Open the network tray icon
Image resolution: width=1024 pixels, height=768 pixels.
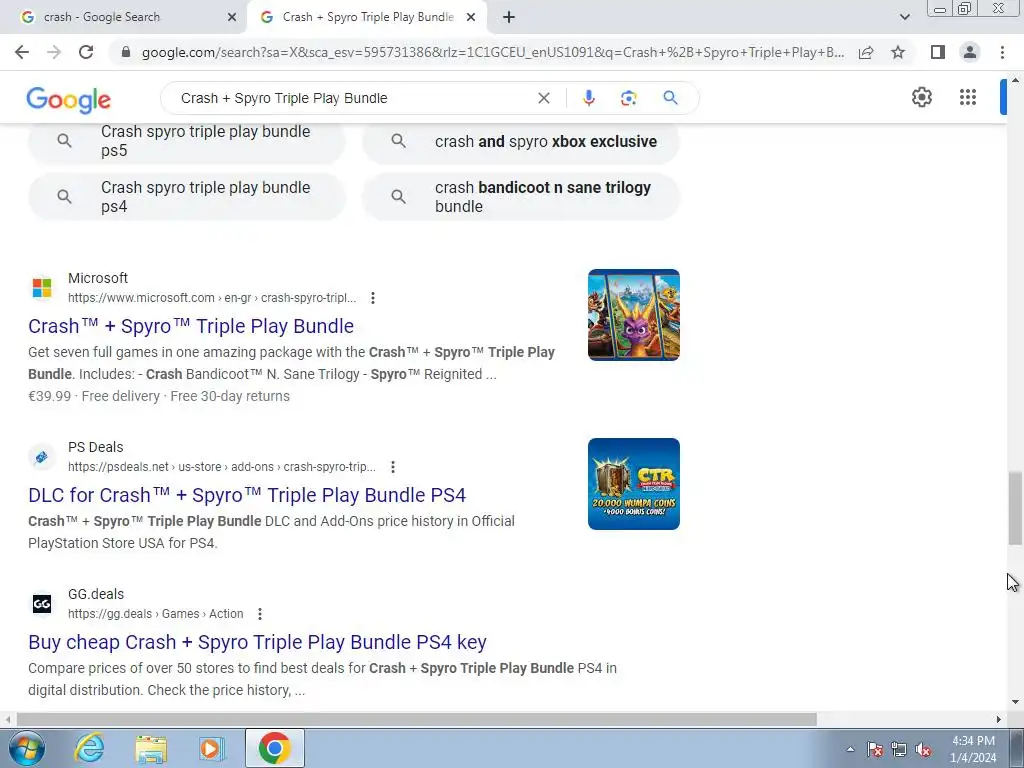(899, 749)
